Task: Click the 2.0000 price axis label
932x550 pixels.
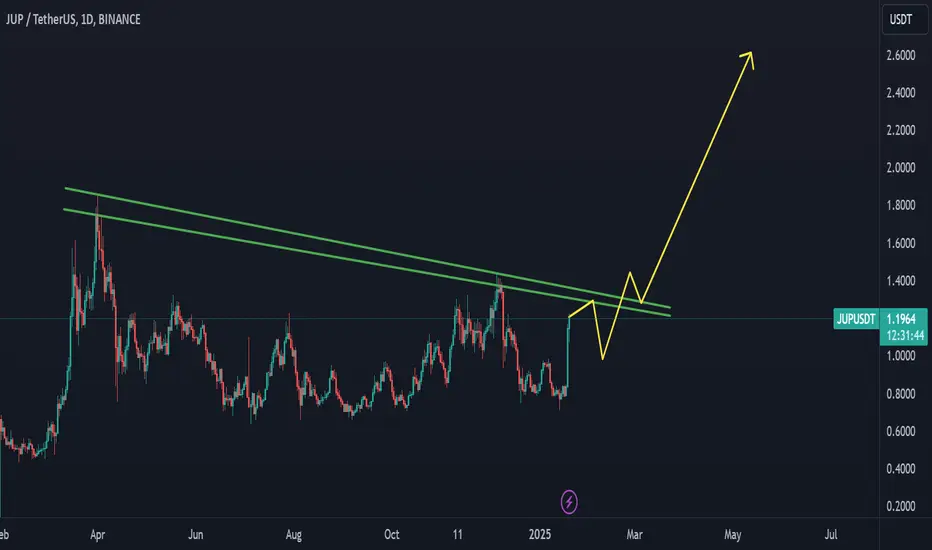Action: point(900,168)
